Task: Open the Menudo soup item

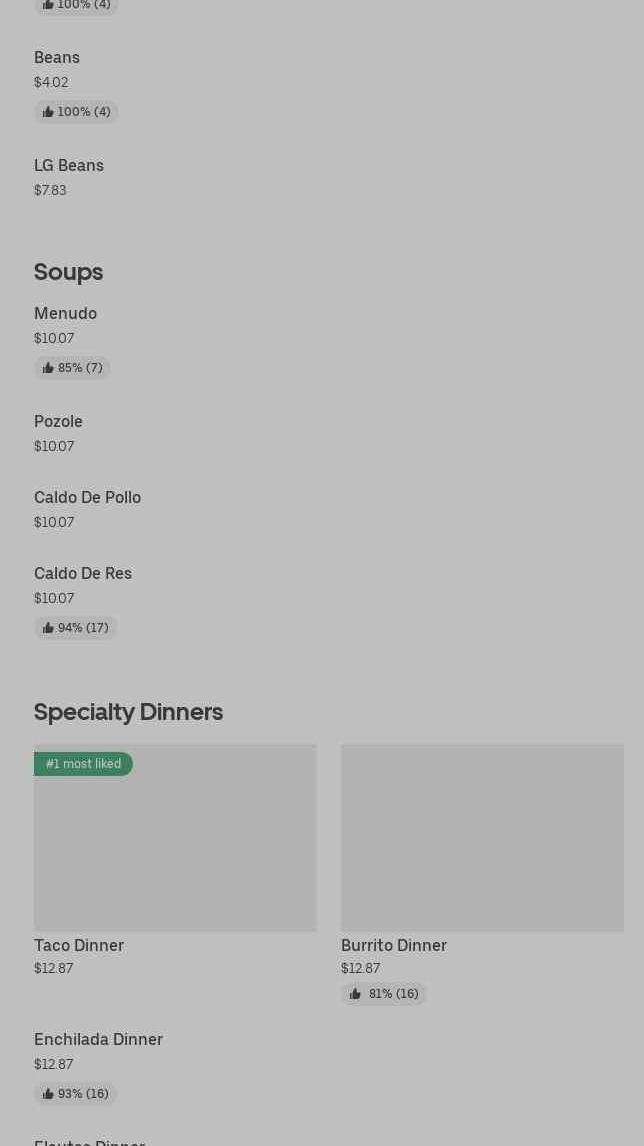Action: 66,313
